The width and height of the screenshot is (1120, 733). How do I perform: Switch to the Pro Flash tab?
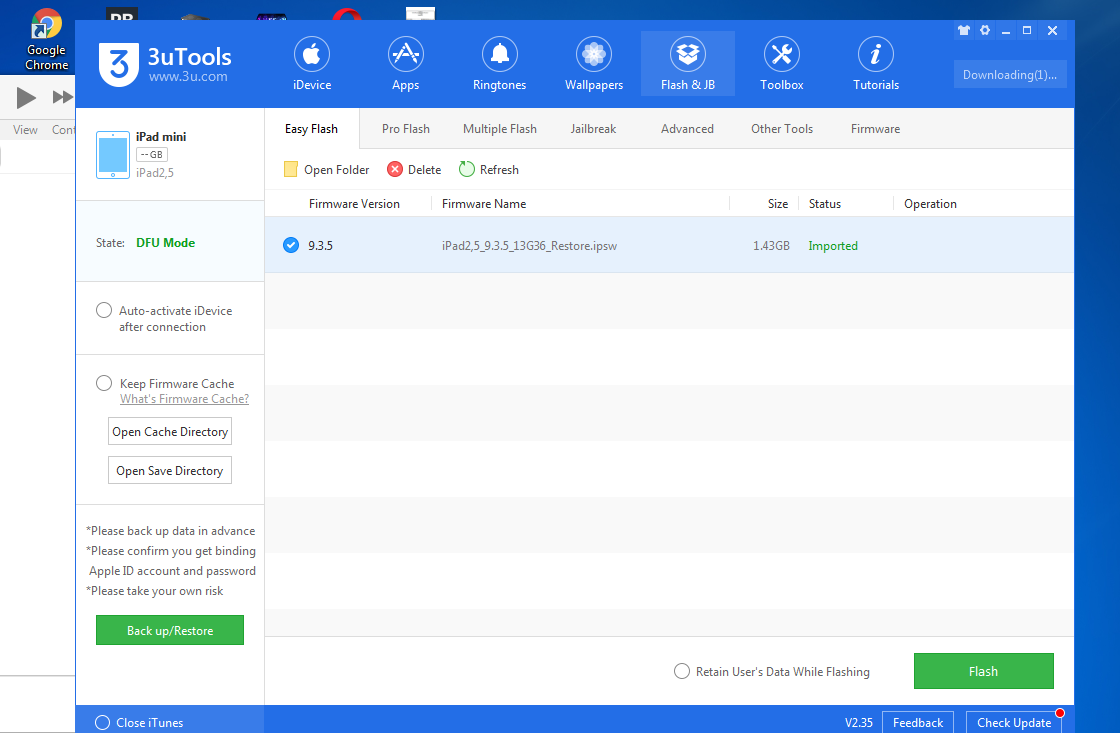point(406,129)
